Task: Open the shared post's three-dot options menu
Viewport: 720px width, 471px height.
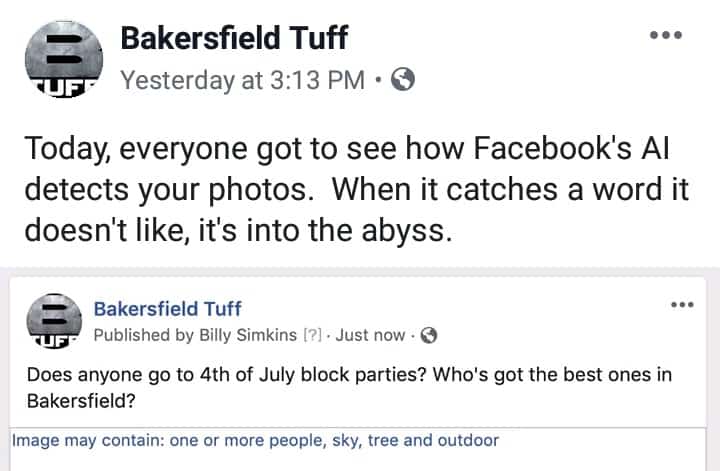Action: 682,304
